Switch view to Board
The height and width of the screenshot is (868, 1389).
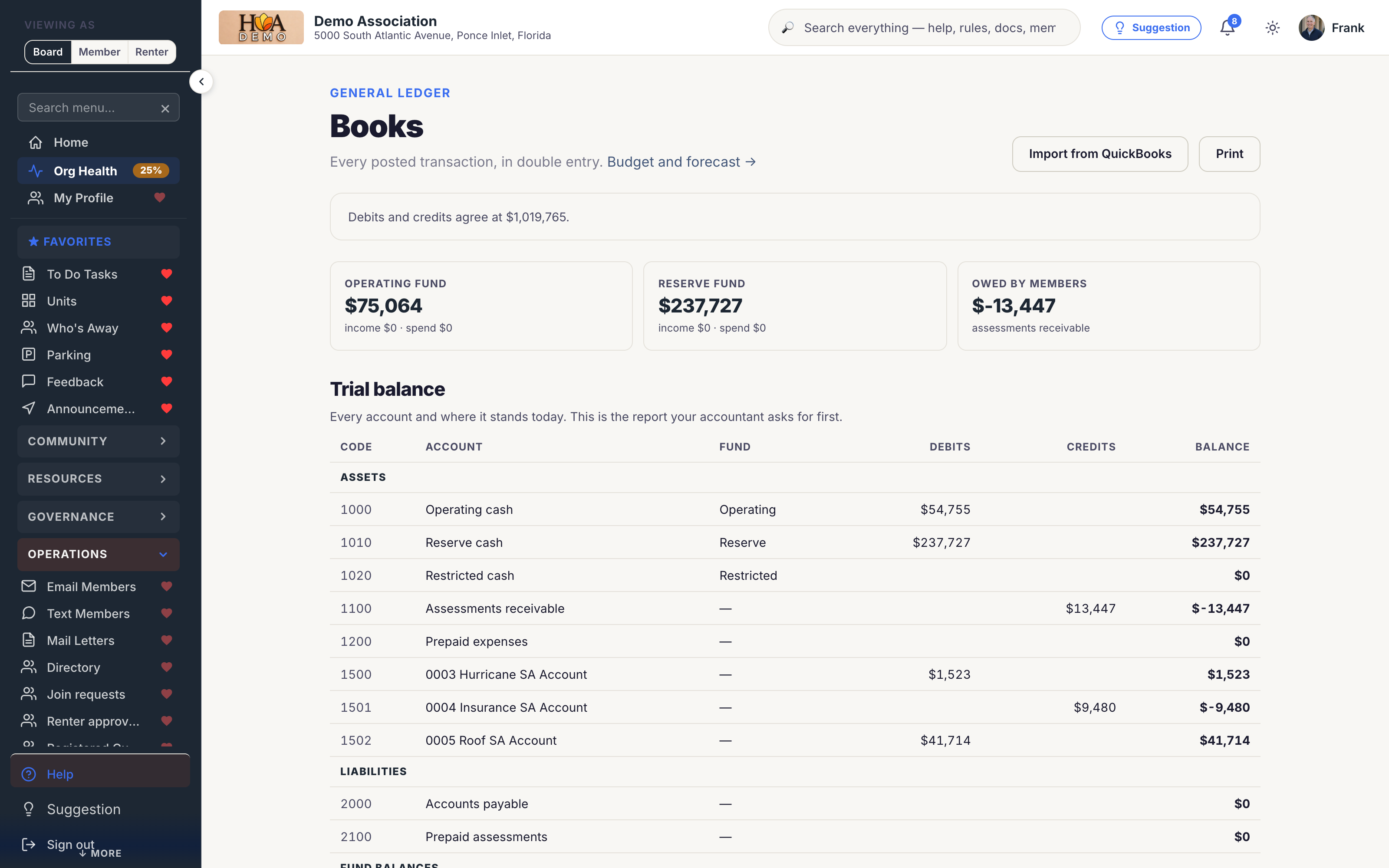point(48,52)
